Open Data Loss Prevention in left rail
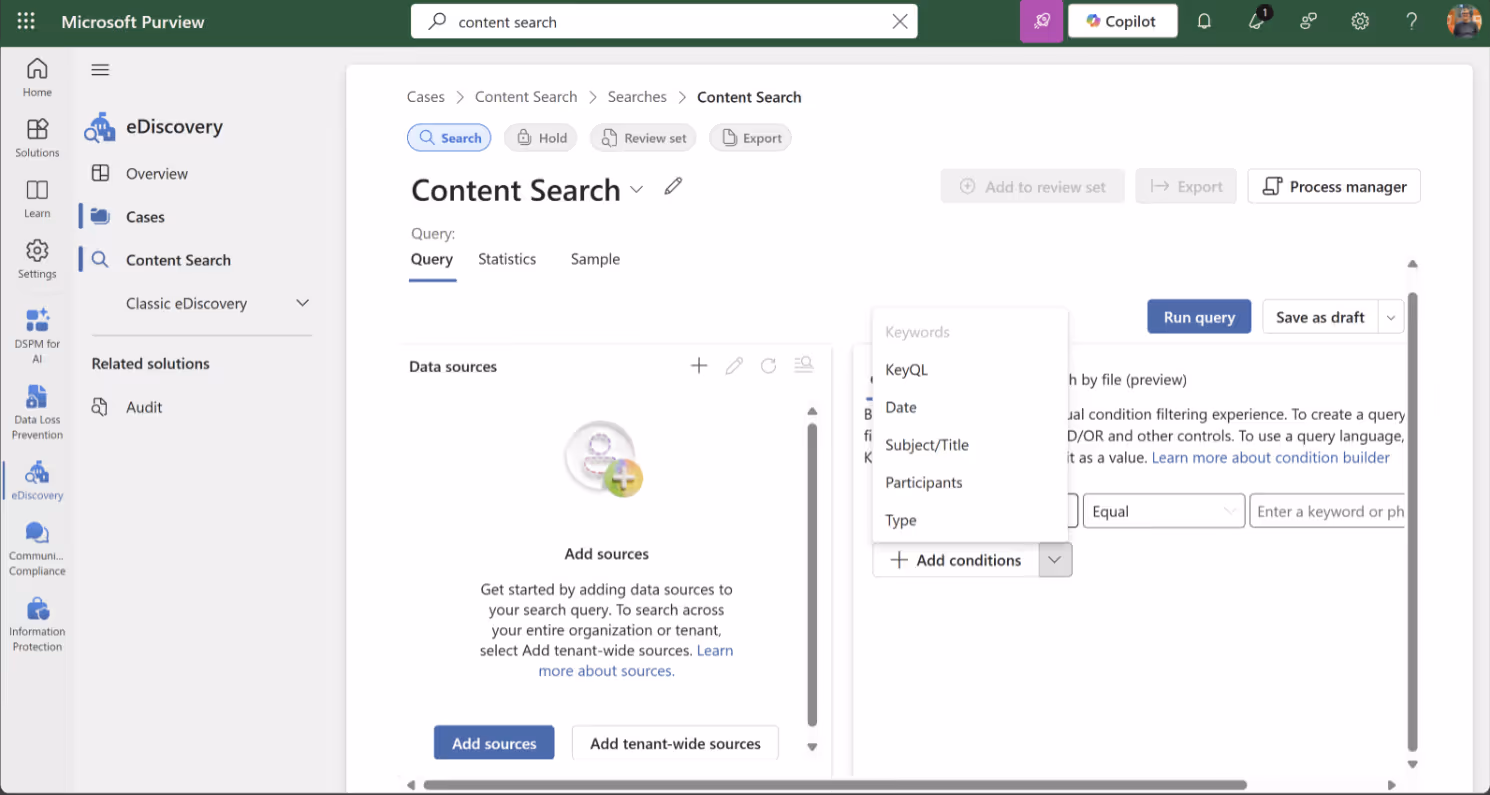This screenshot has height=795, width=1490. point(37,412)
